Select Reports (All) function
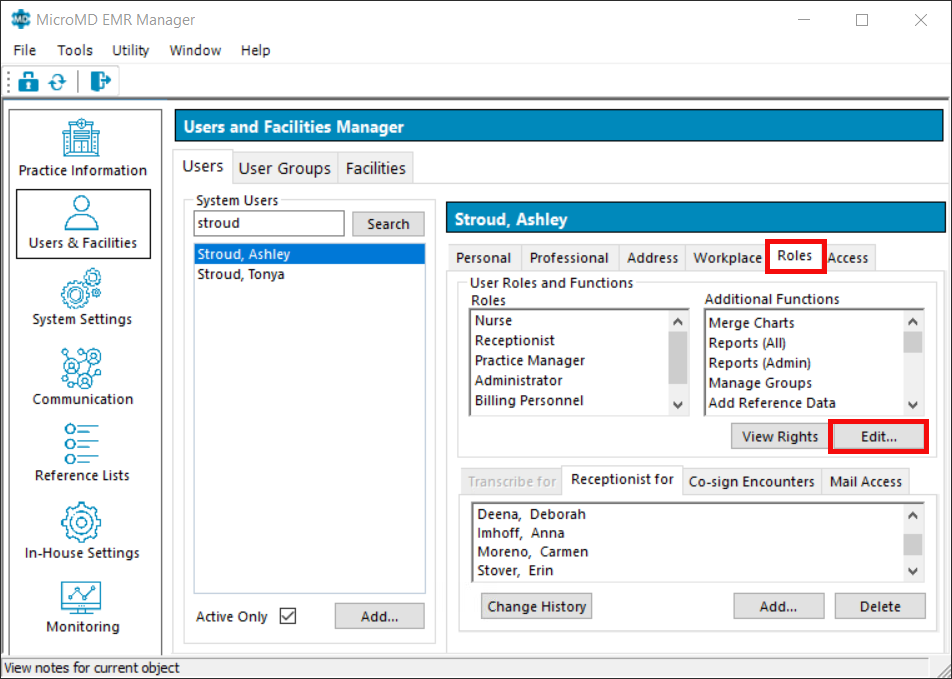Image resolution: width=952 pixels, height=679 pixels. point(804,343)
